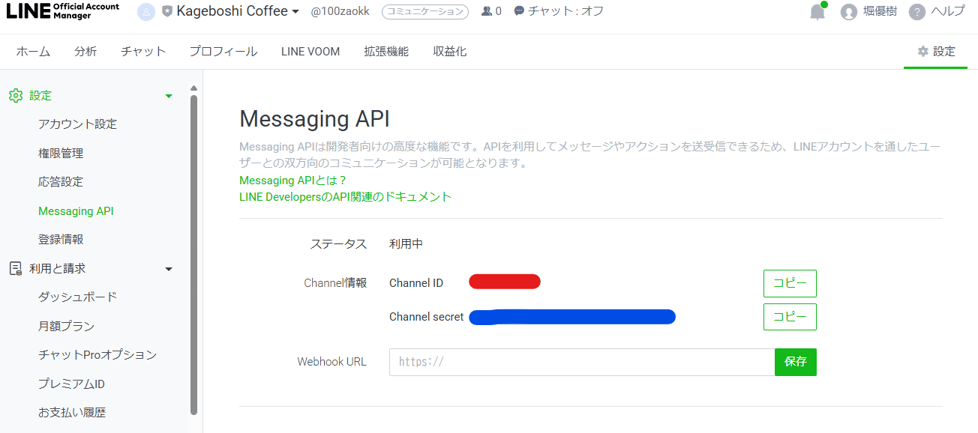978x433 pixels.
Task: Open 登録情報 in sidebar
Action: pyautogui.click(x=61, y=239)
